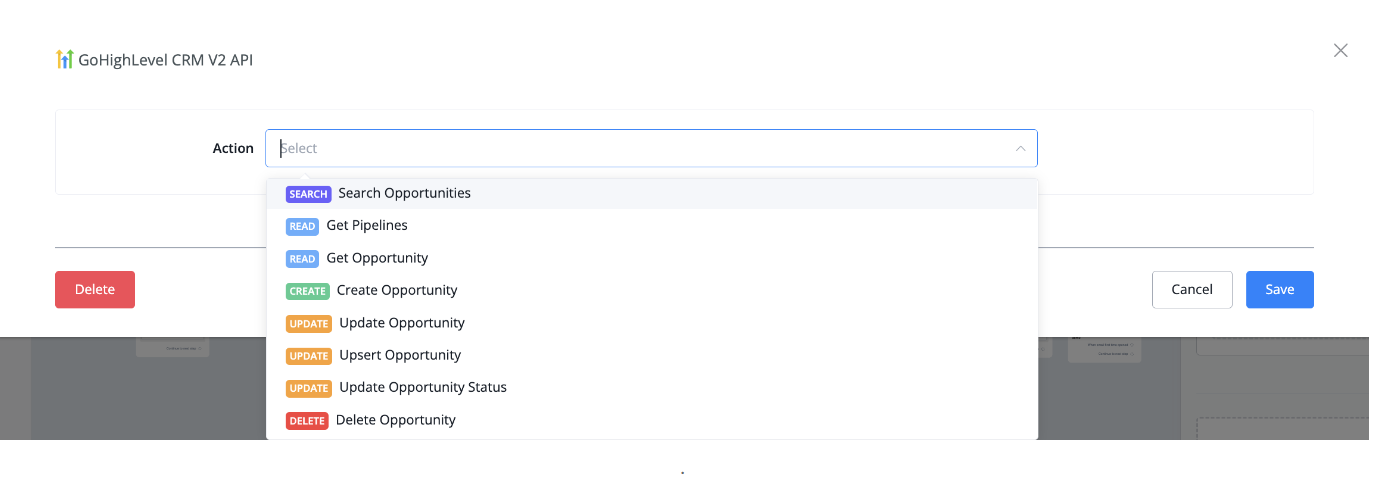
Task: Choose Search Opportunities action
Action: coord(652,193)
